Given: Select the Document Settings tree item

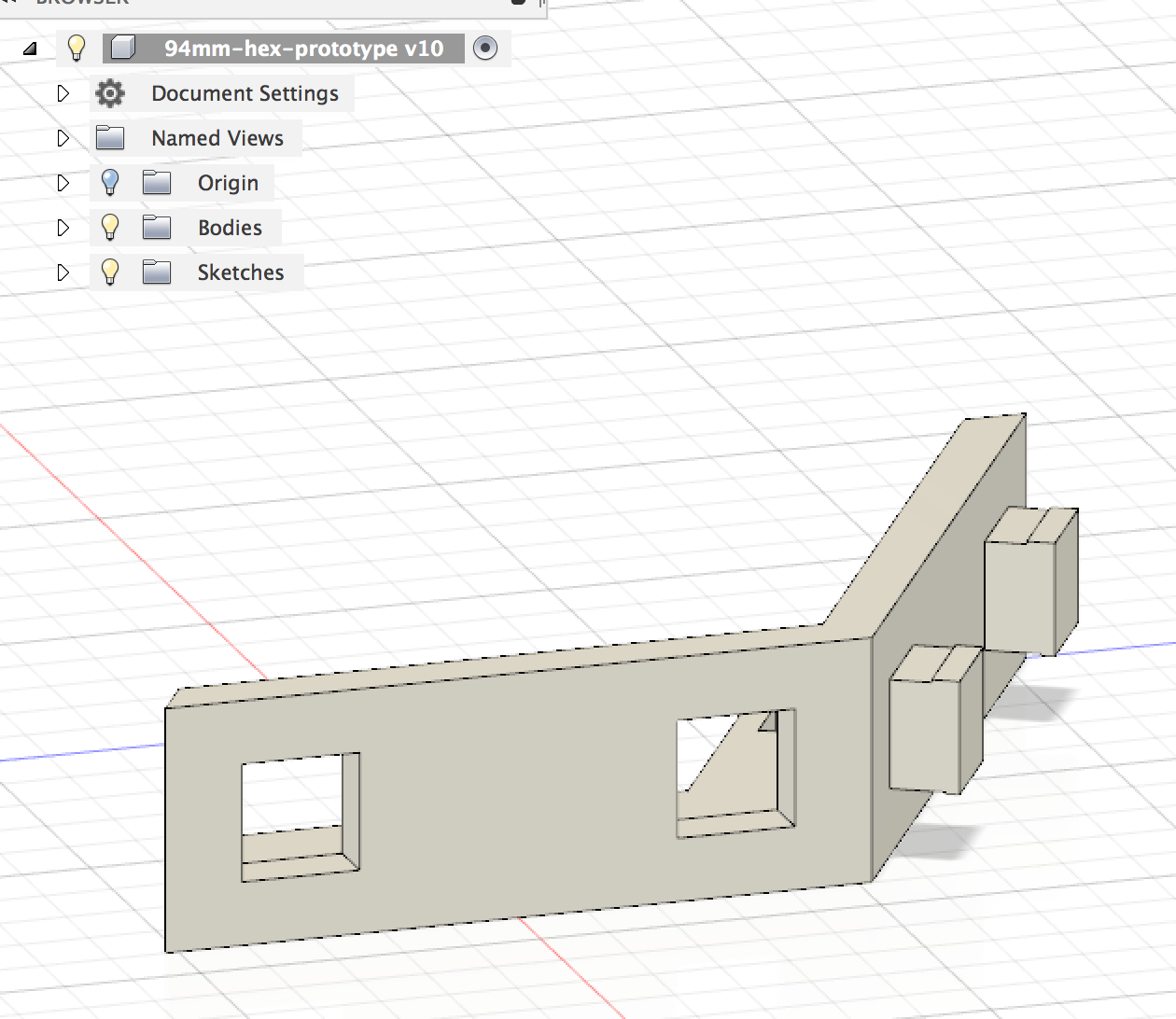Looking at the screenshot, I should (x=245, y=93).
